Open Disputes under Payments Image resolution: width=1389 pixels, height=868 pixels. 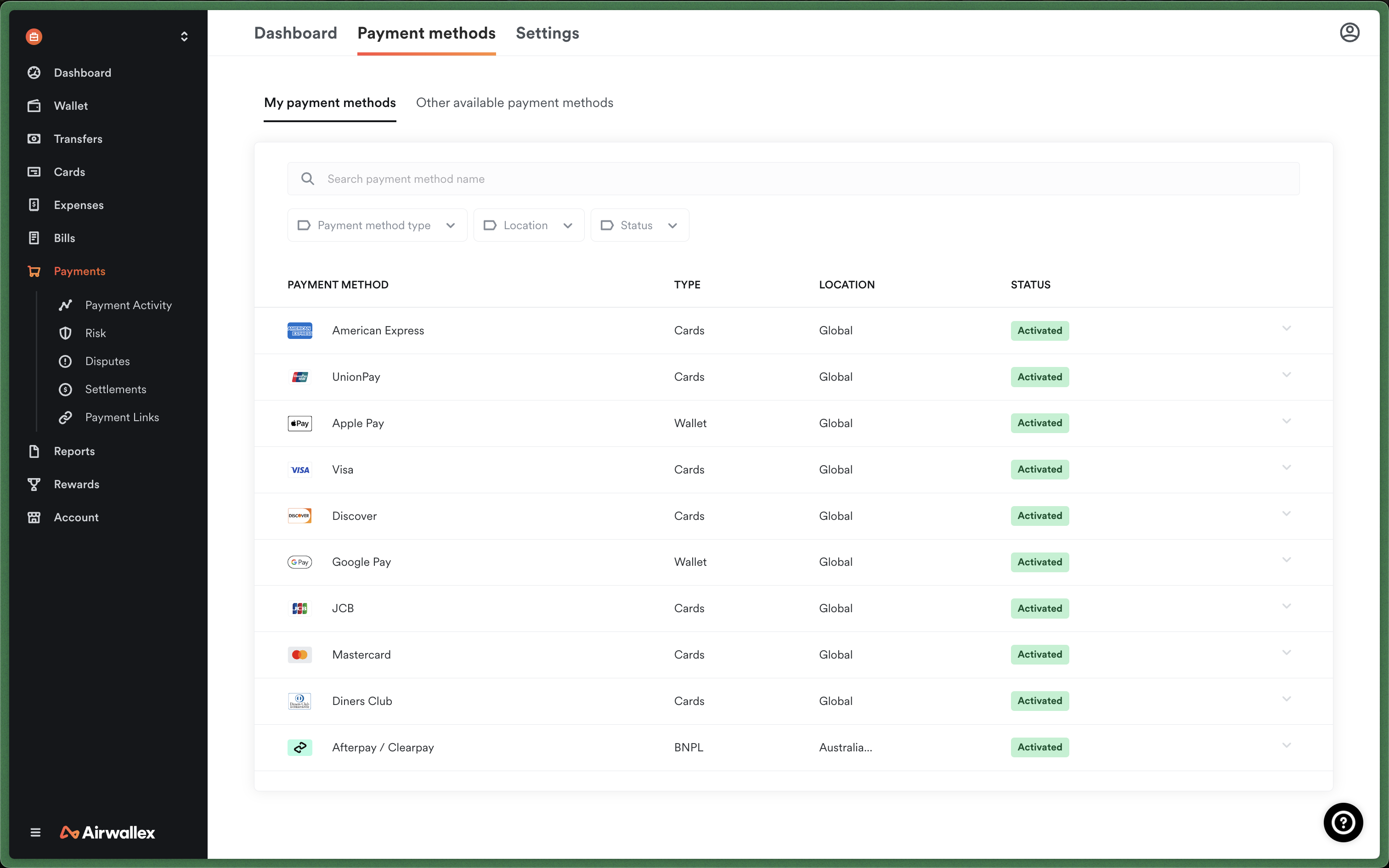pyautogui.click(x=107, y=361)
